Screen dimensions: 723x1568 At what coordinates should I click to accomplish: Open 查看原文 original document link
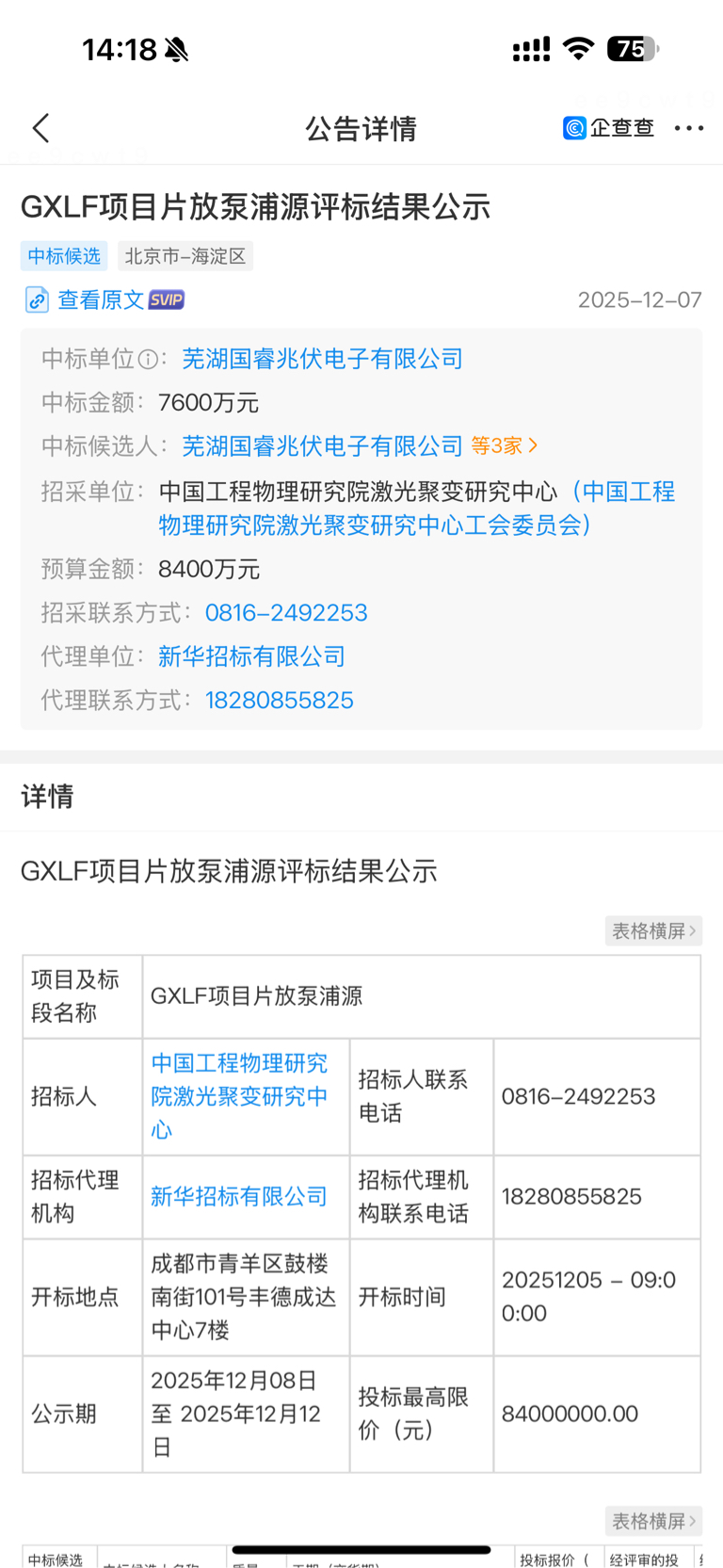click(x=101, y=299)
